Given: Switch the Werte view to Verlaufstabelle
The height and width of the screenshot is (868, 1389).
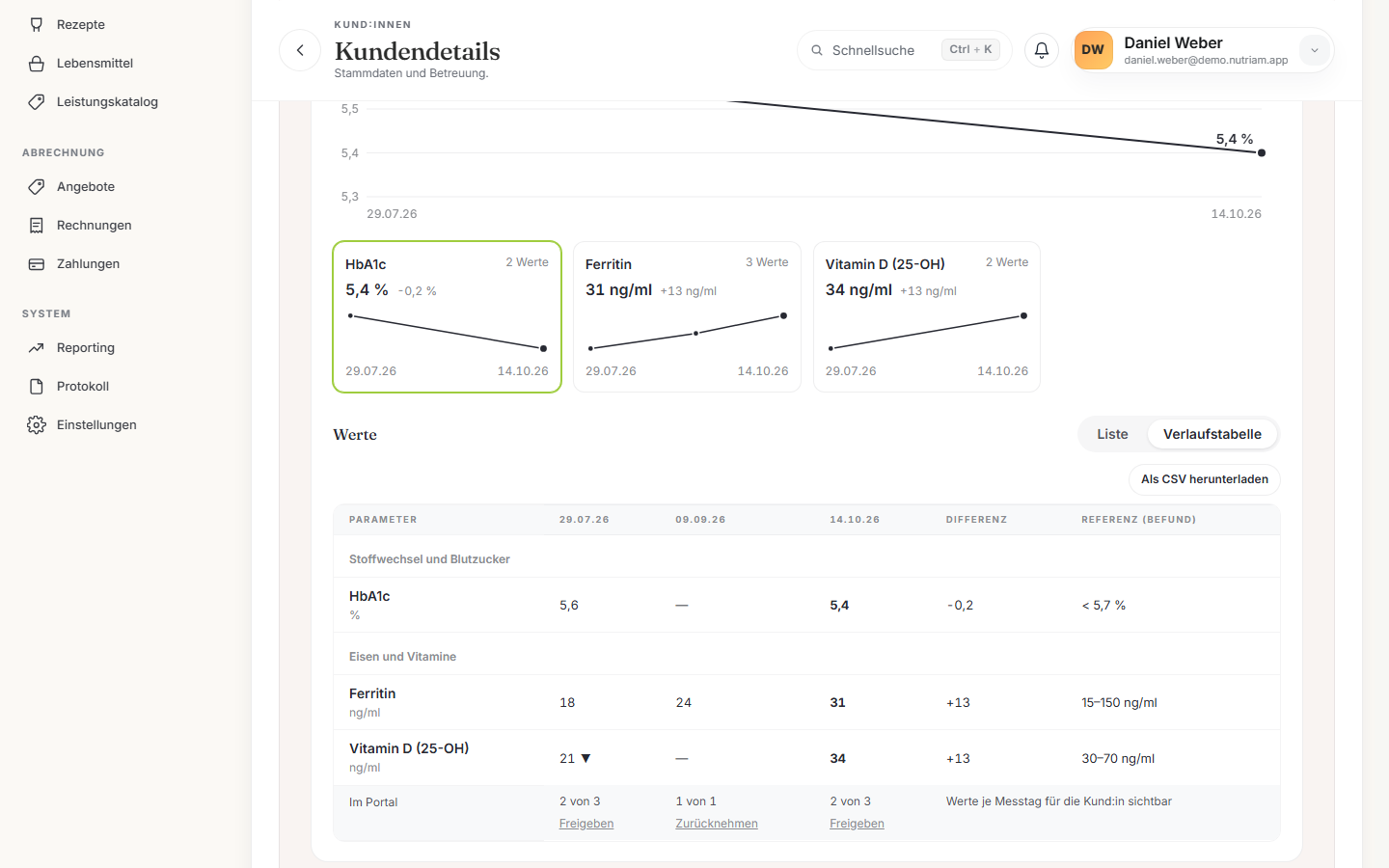Looking at the screenshot, I should pyautogui.click(x=1212, y=434).
